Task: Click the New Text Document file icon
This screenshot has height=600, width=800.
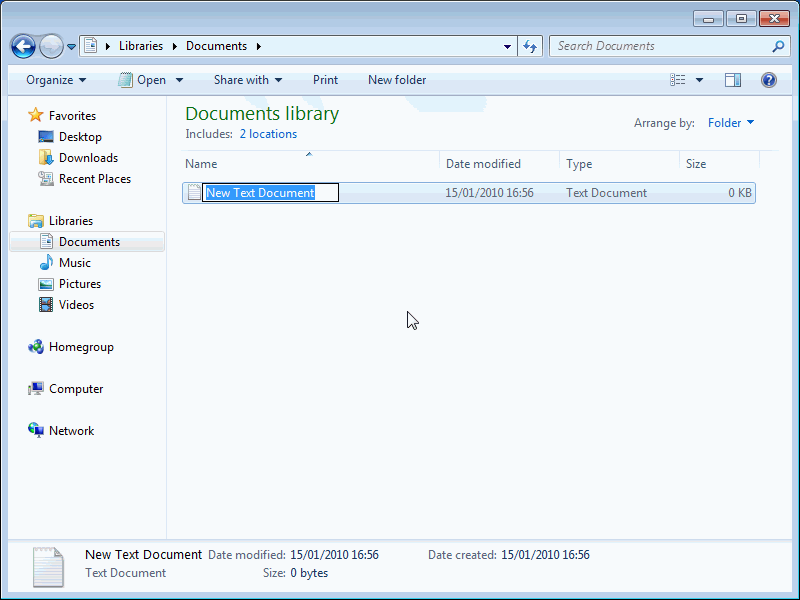Action: [194, 192]
